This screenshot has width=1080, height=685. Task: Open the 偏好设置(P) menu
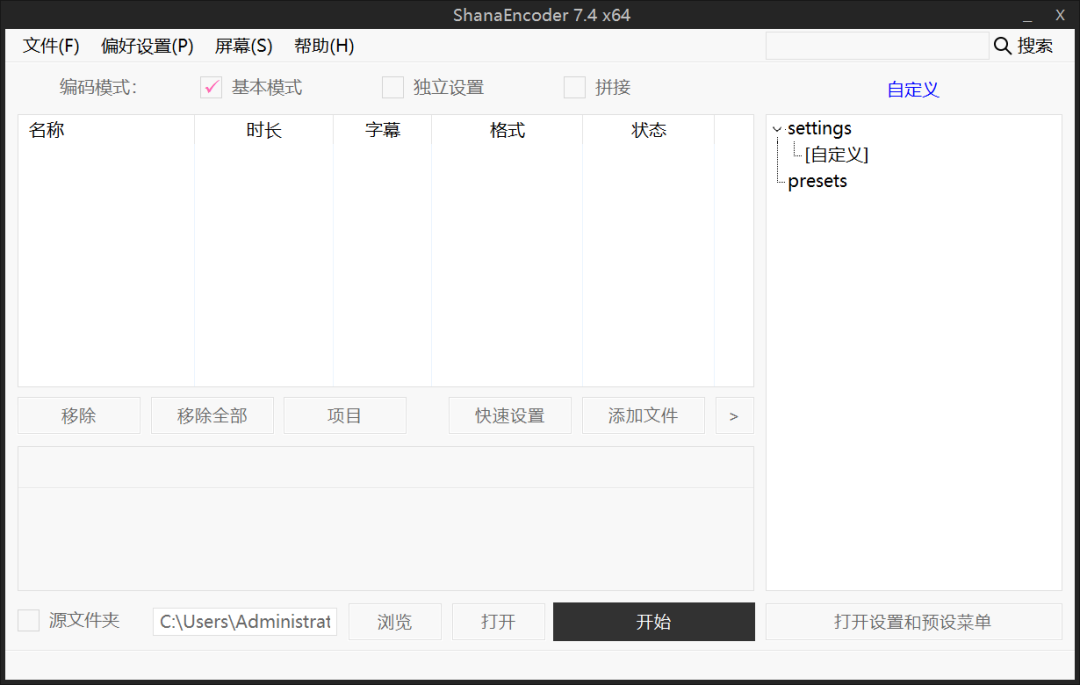(146, 45)
